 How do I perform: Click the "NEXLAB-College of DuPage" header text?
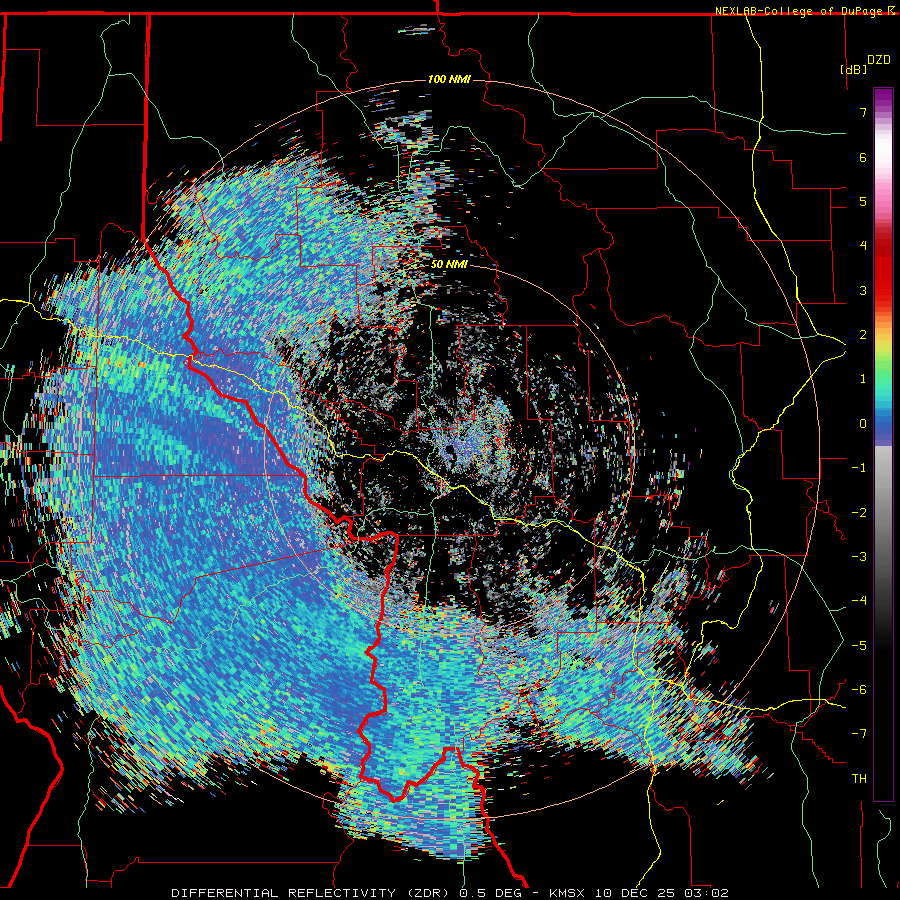[x=801, y=11]
